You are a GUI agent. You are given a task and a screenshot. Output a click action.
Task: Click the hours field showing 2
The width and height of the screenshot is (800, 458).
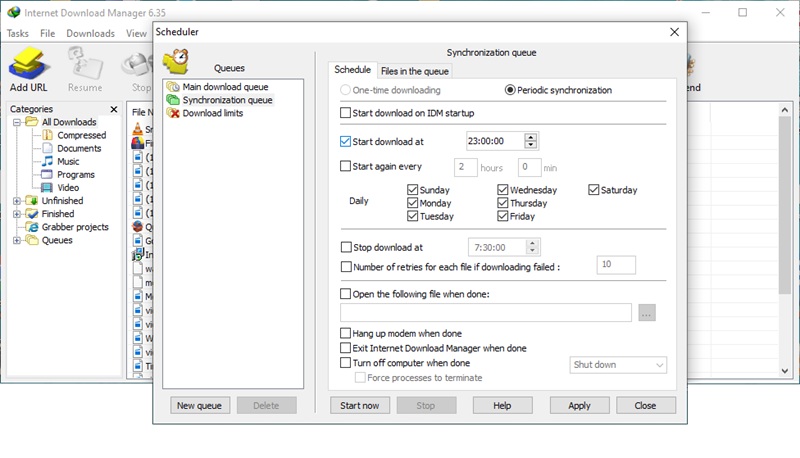466,167
